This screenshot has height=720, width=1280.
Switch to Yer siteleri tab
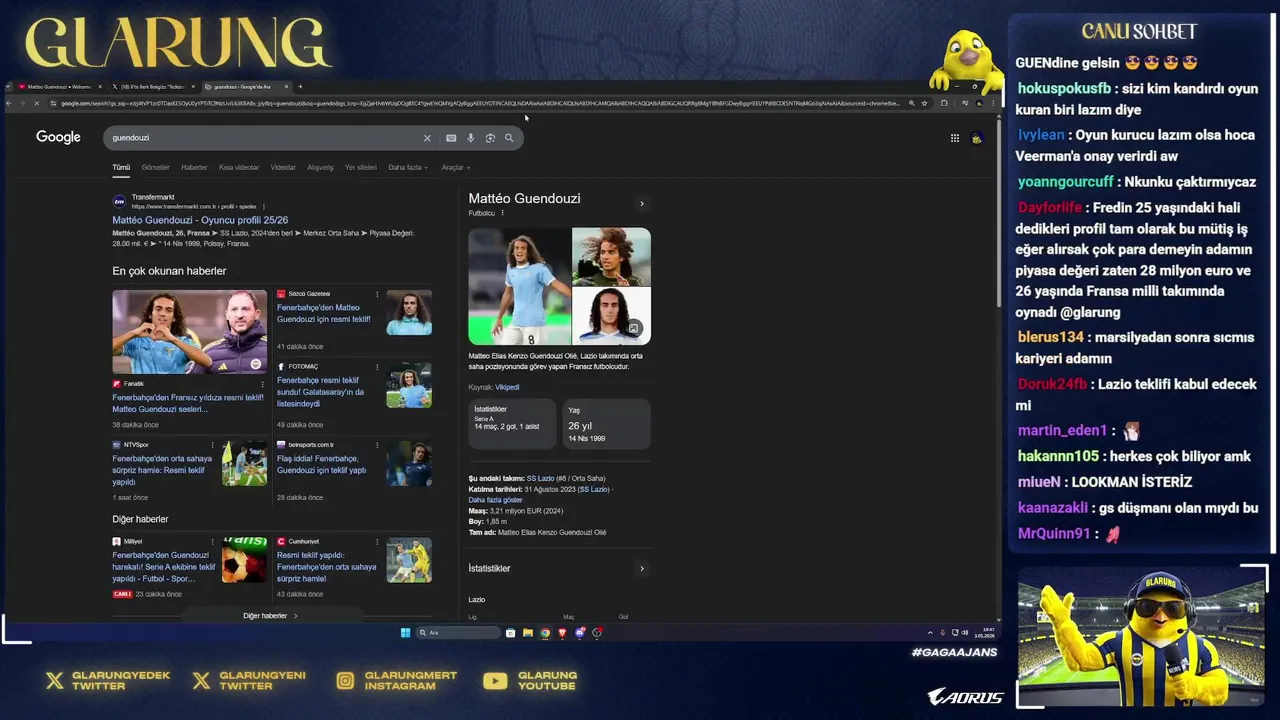(361, 168)
